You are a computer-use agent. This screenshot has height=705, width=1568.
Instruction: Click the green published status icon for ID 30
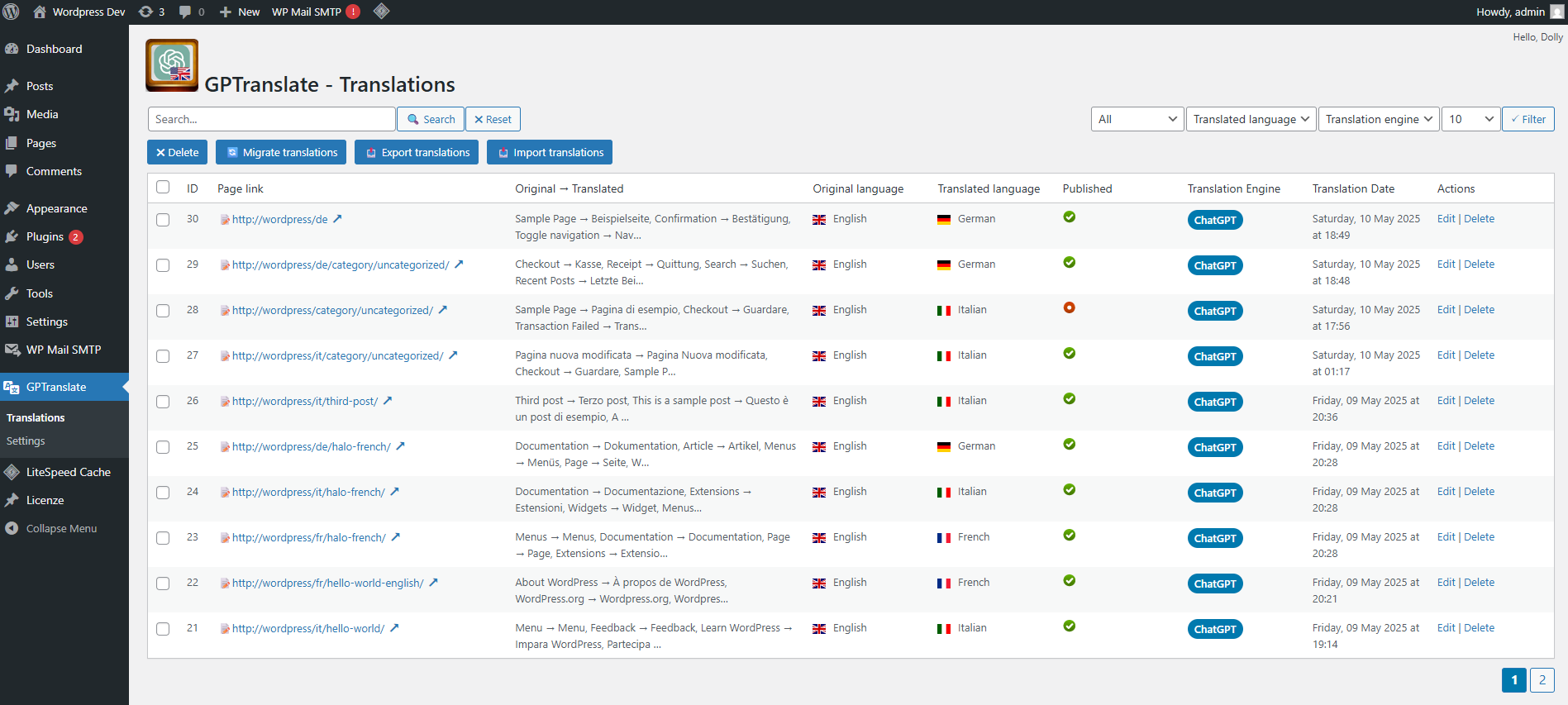1069,217
